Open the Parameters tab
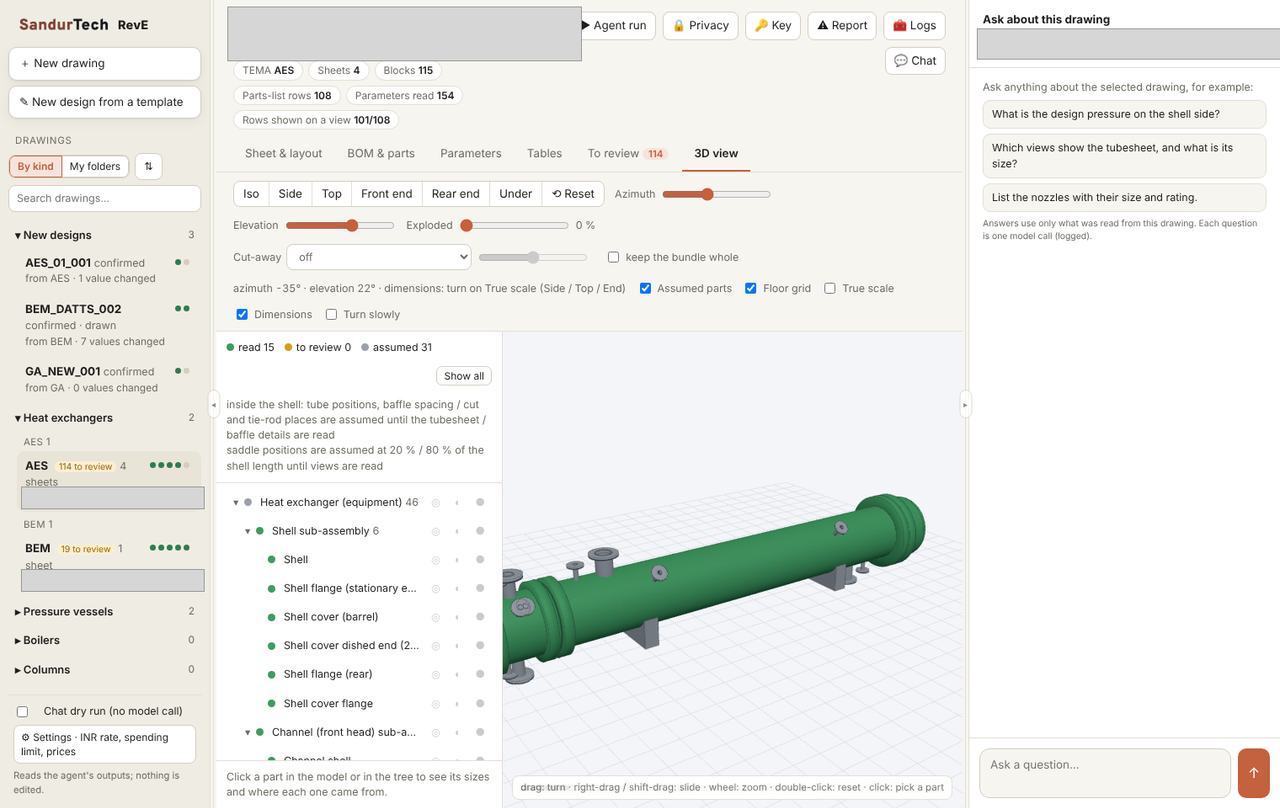This screenshot has height=808, width=1280. 471,153
